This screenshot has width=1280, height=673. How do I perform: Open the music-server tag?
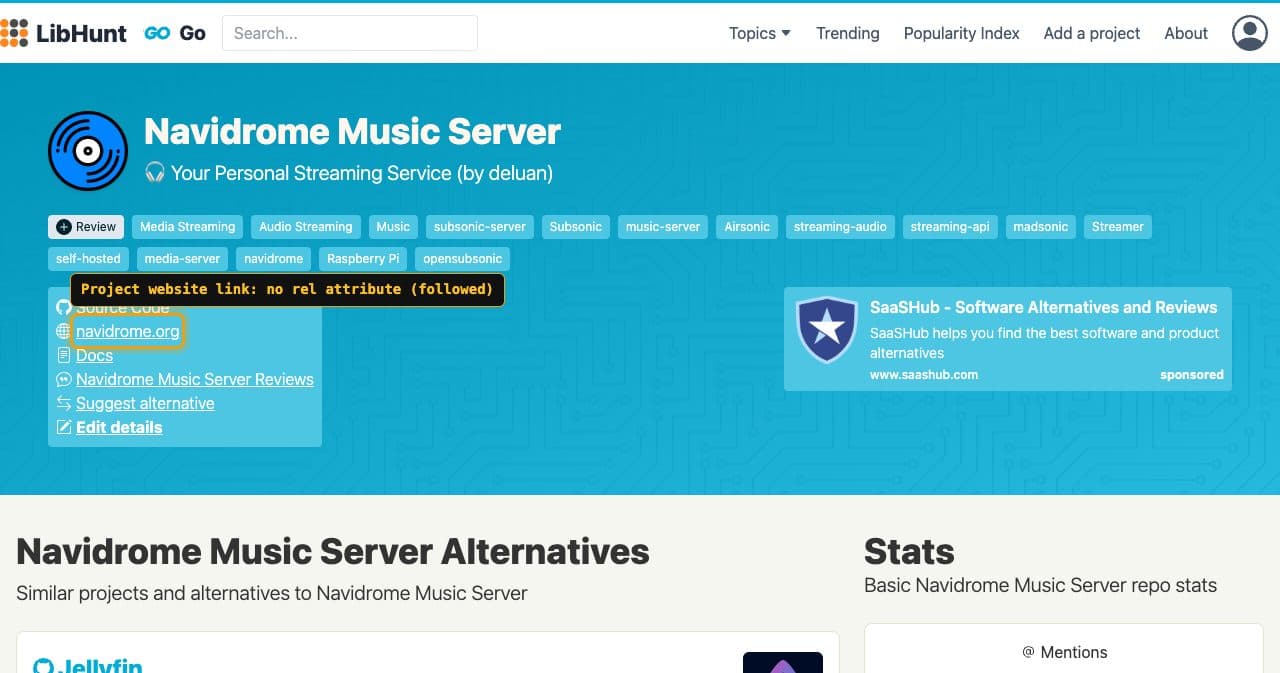click(663, 227)
